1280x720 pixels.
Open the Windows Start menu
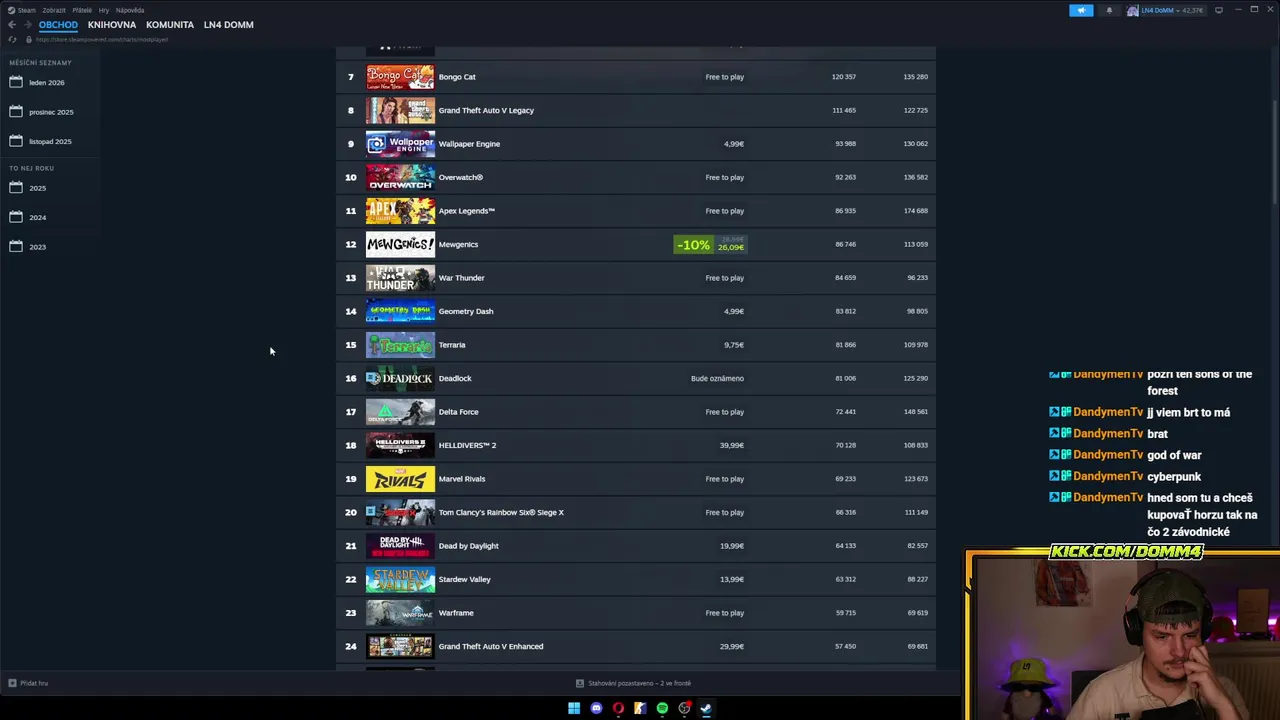(x=574, y=708)
